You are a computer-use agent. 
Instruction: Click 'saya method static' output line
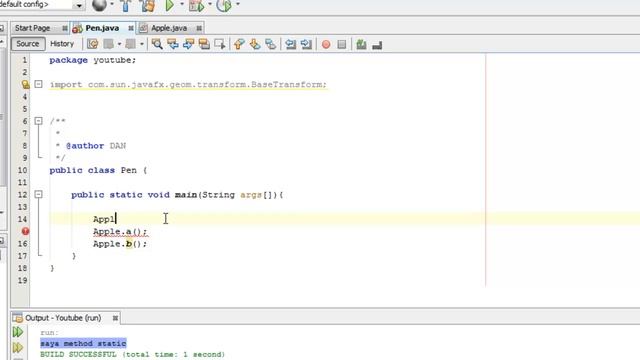pyautogui.click(x=83, y=343)
